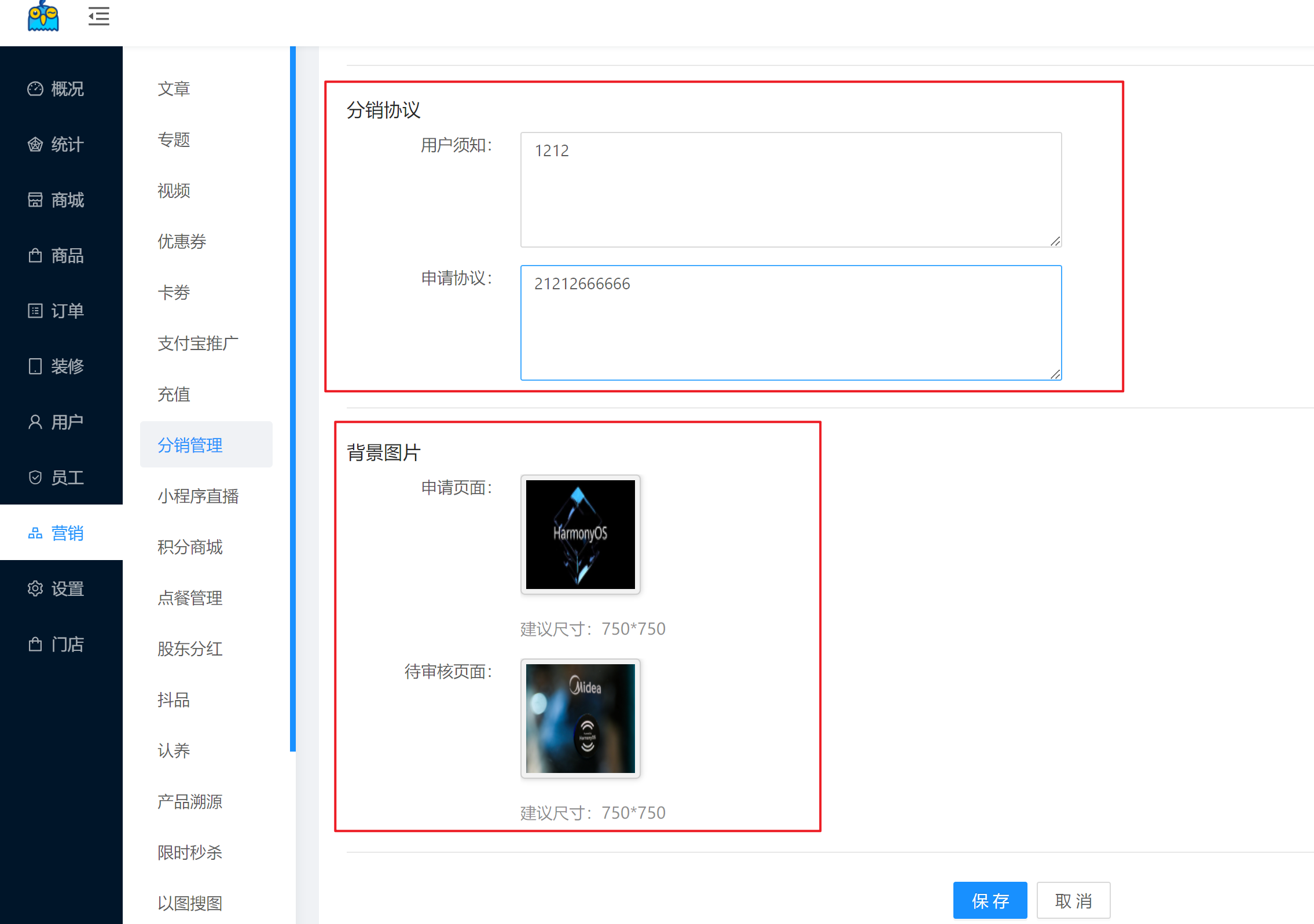
Task: Collapse sidebar with menu fold icon
Action: [98, 16]
